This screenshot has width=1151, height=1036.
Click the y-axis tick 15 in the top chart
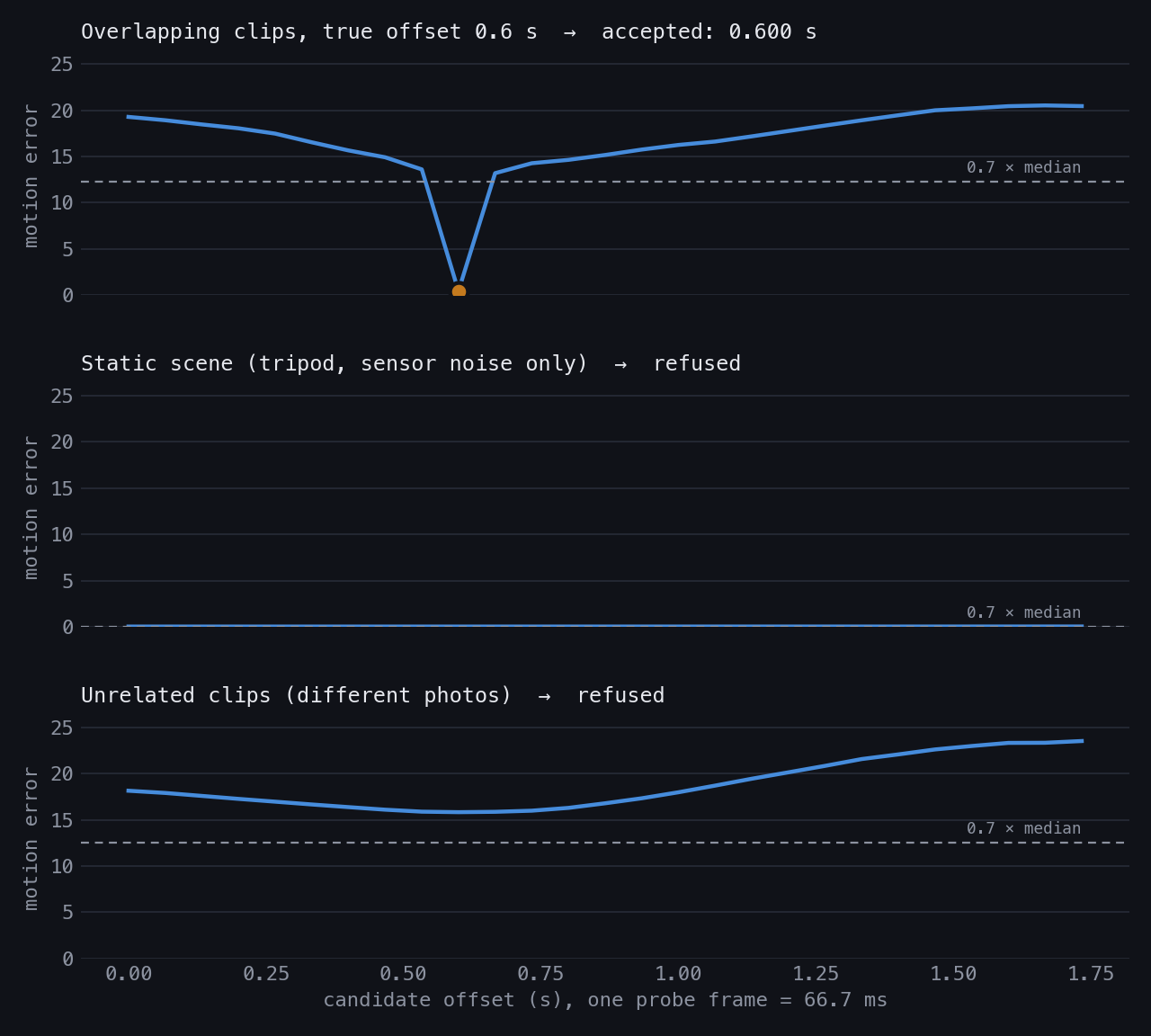[x=62, y=156]
